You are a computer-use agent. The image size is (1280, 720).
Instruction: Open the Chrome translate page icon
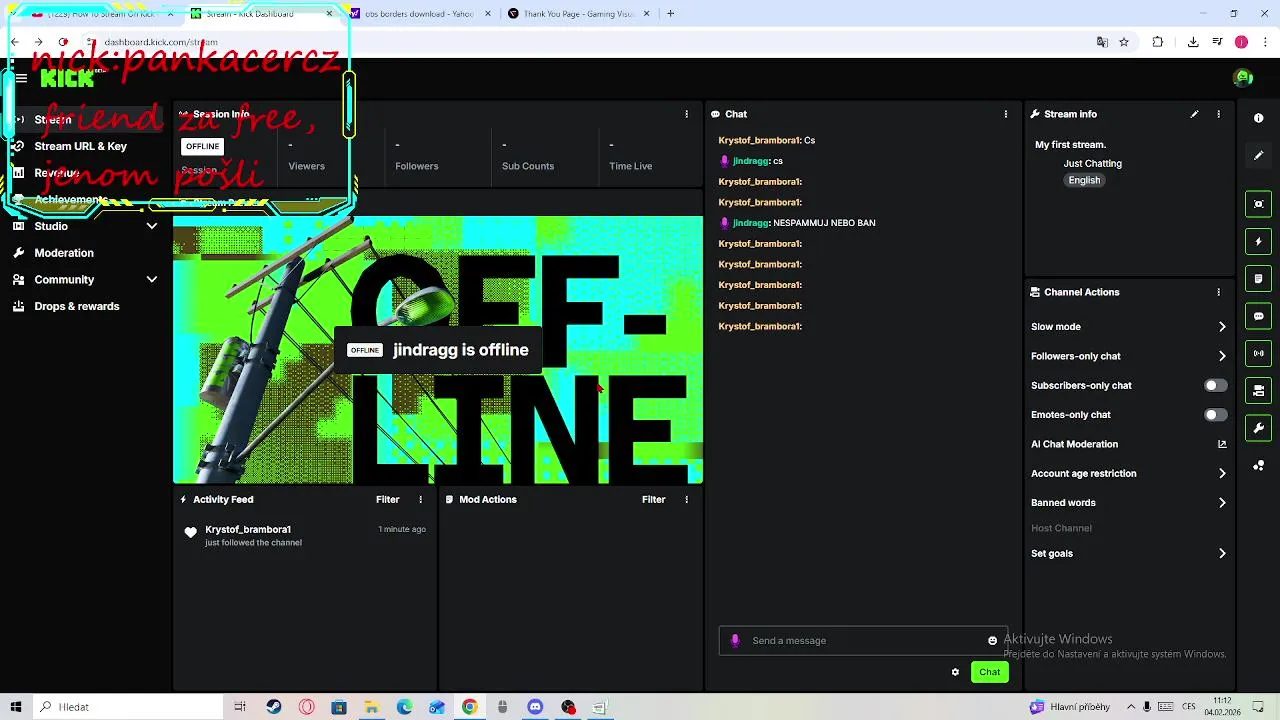pyautogui.click(x=1102, y=42)
